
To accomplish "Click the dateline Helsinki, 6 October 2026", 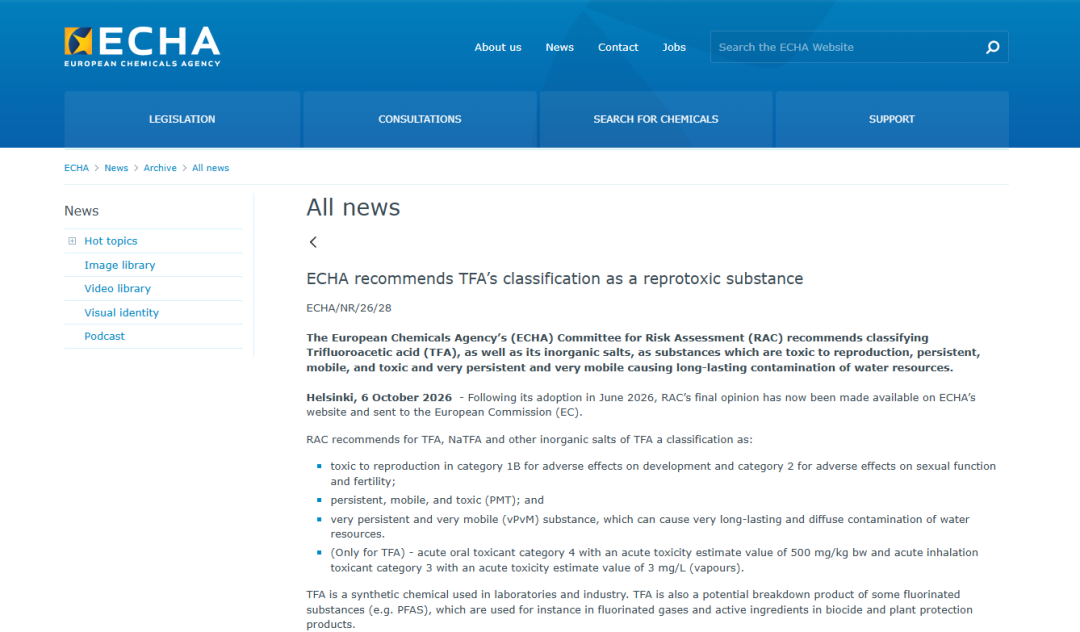I will [x=380, y=397].
